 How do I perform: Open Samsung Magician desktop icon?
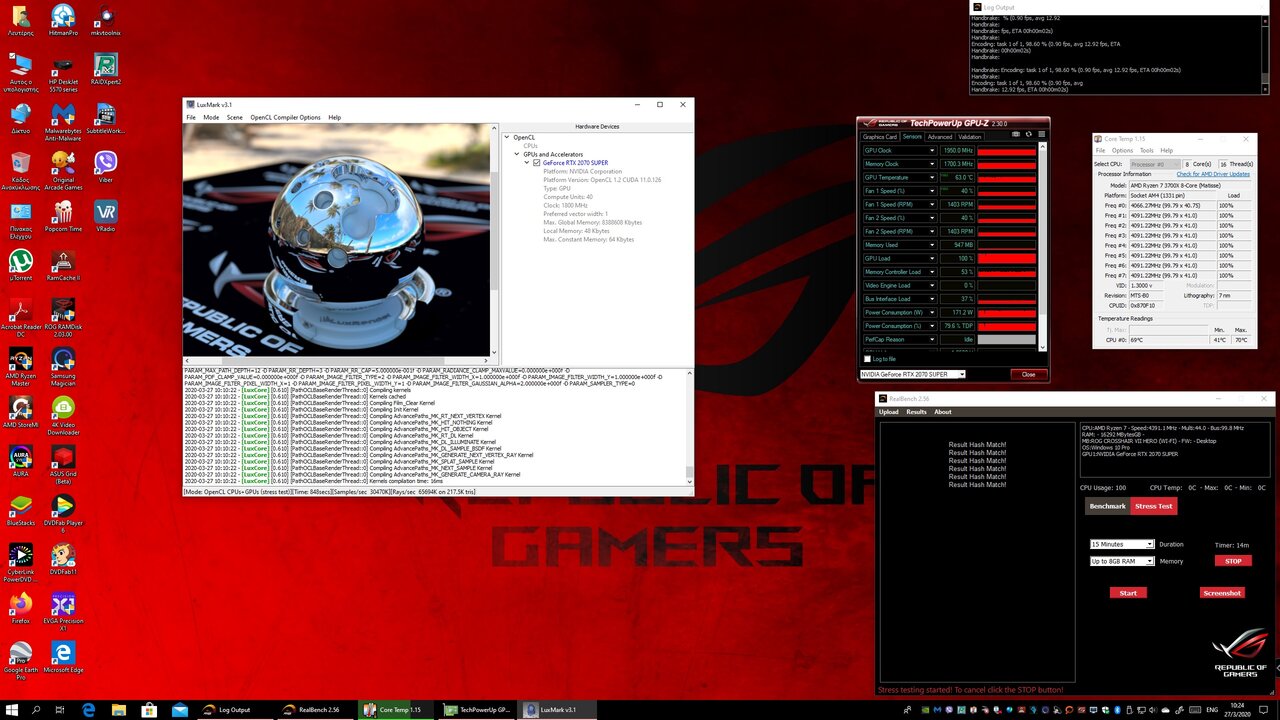[63, 366]
